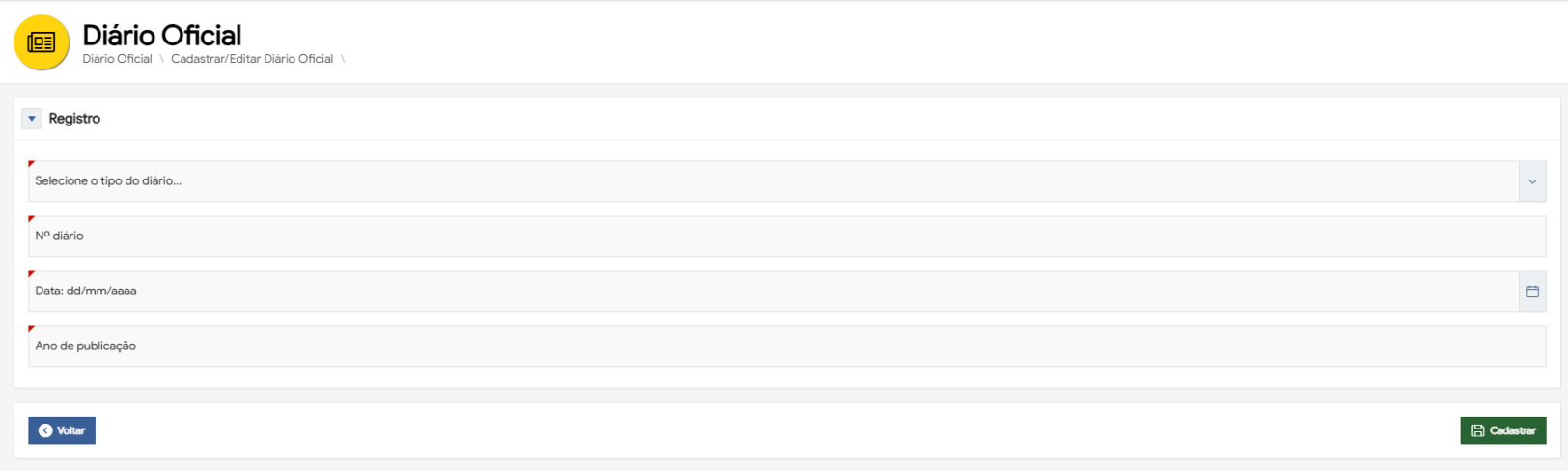
Task: Click the yellow newspaper logo icon
Action: [x=42, y=42]
